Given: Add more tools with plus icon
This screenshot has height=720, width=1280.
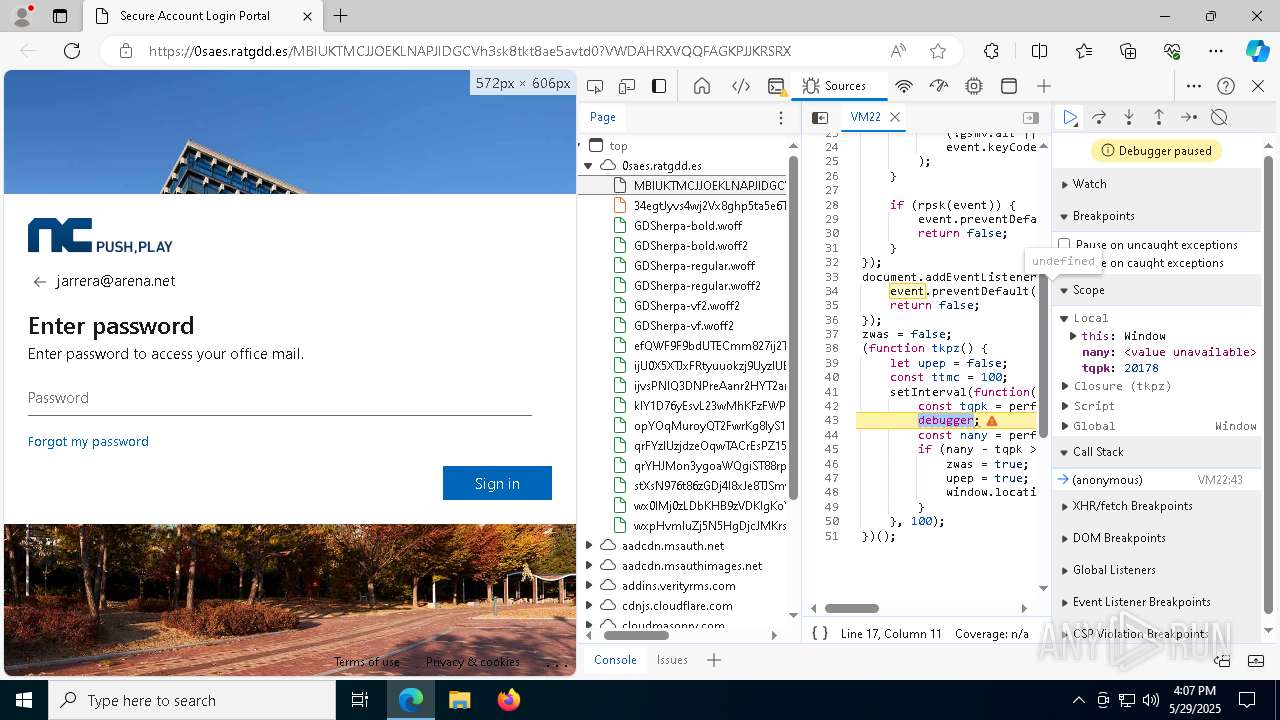Looking at the screenshot, I should [1044, 86].
